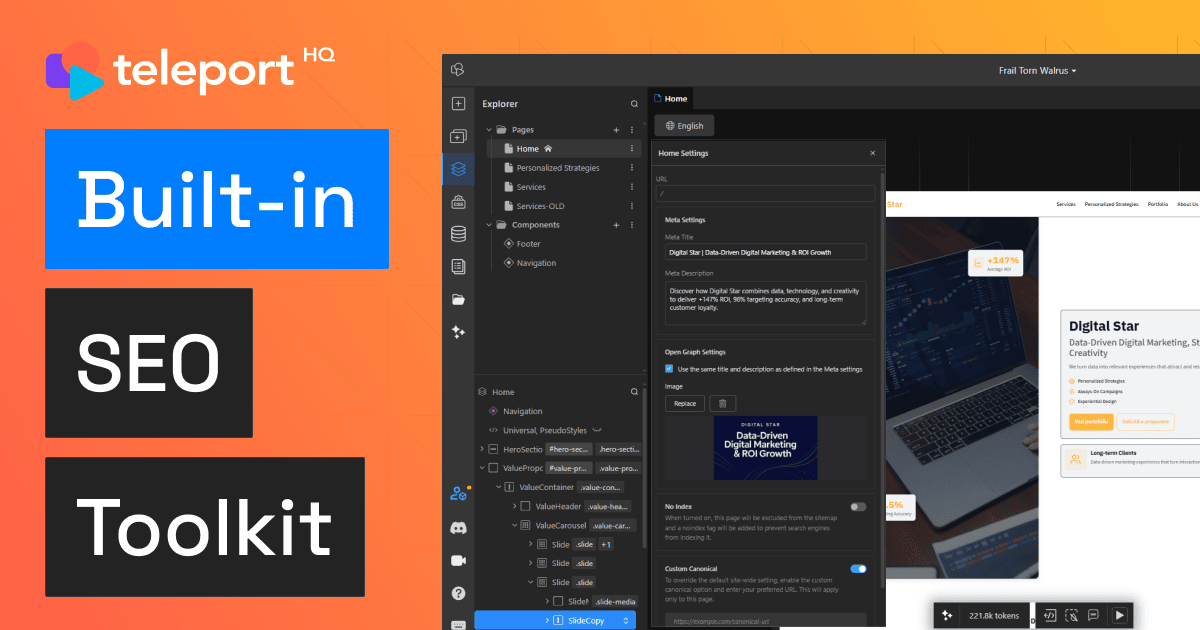
Task: Open Components folder options menu
Action: click(632, 225)
